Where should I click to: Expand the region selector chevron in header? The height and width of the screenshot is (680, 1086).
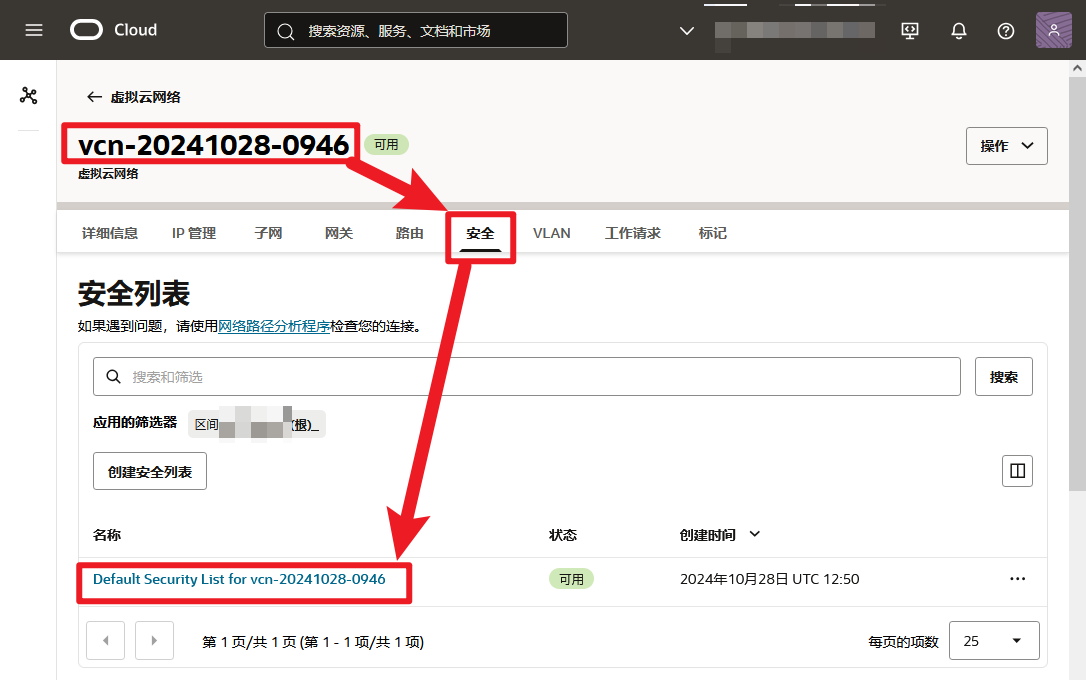[x=686, y=30]
